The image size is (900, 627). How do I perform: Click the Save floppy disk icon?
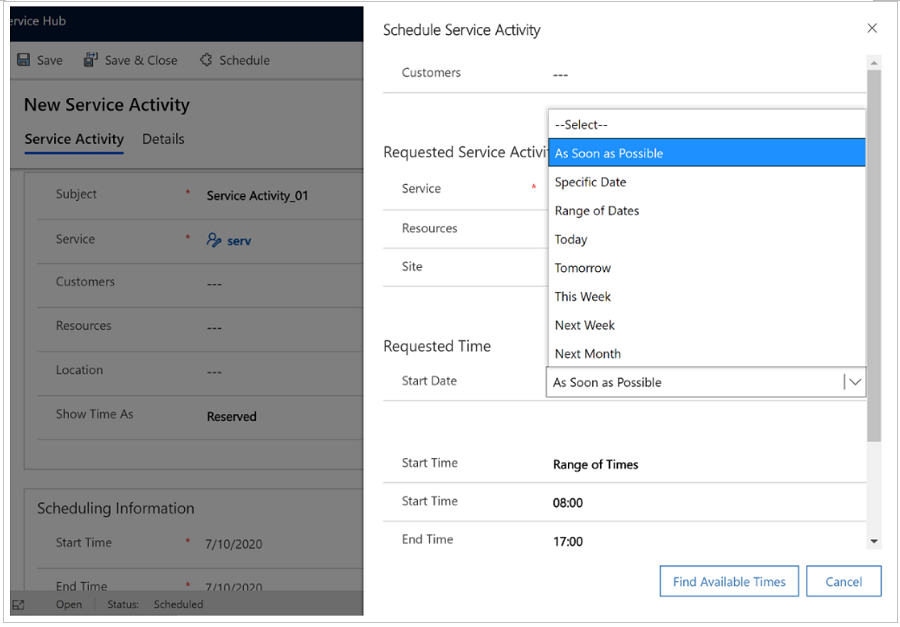tap(24, 60)
